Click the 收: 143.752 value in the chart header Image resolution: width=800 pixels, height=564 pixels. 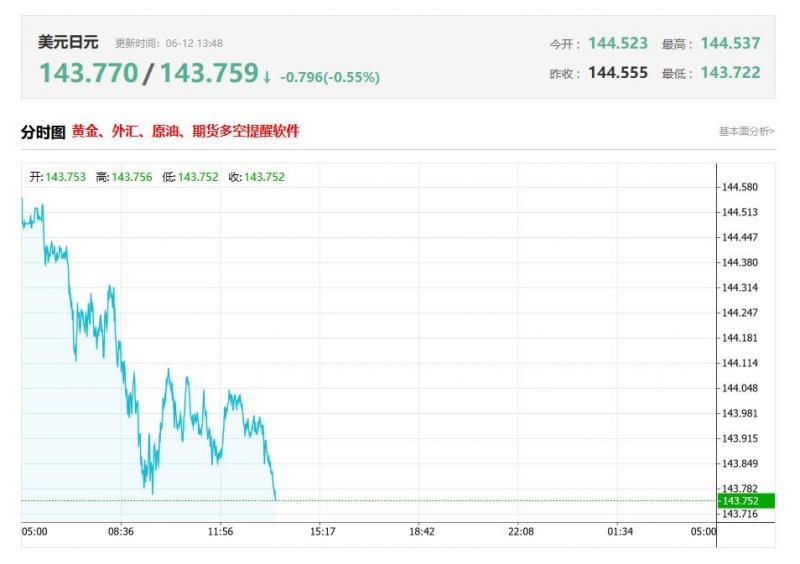click(257, 177)
